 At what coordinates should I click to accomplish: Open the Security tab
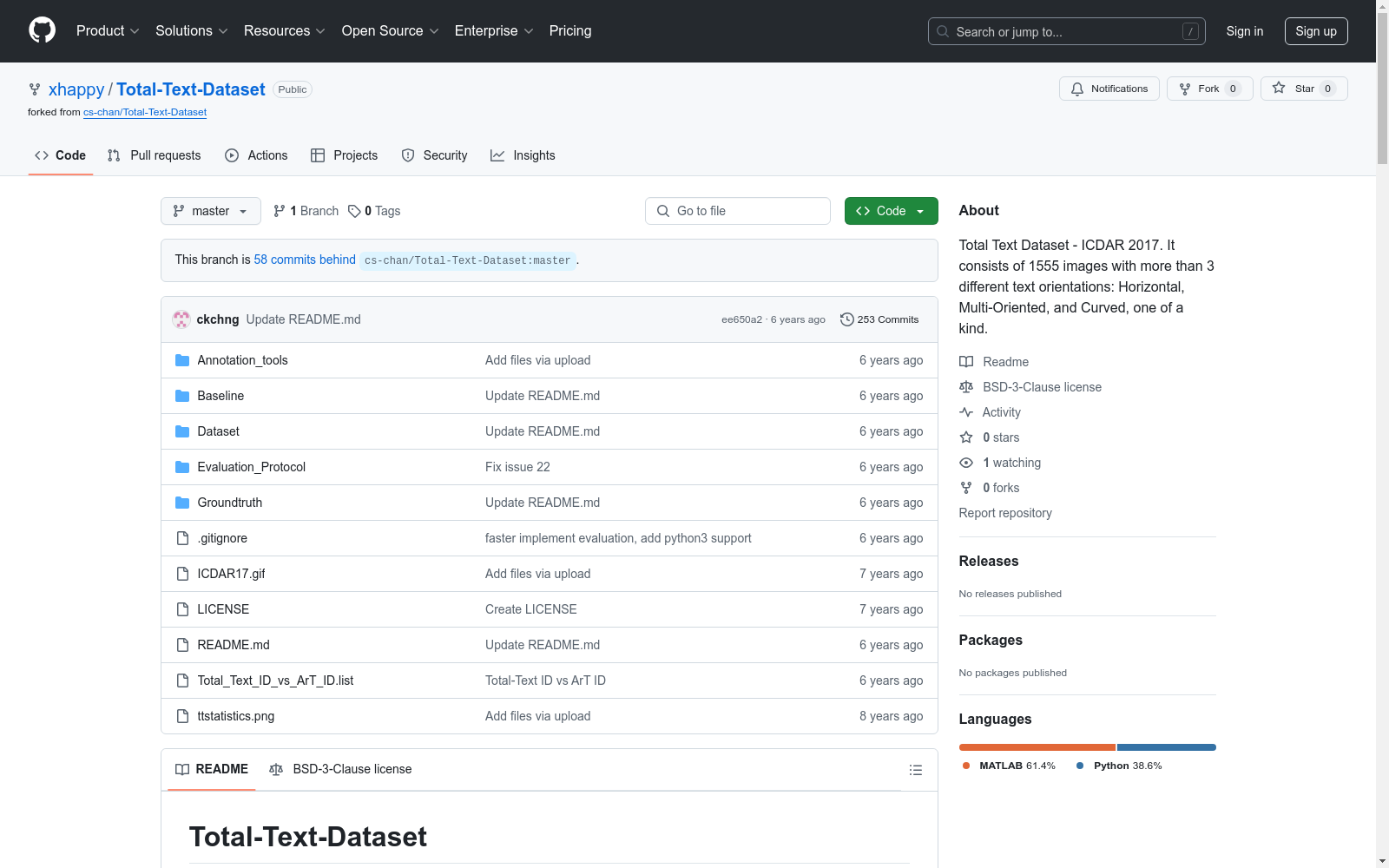(x=434, y=155)
